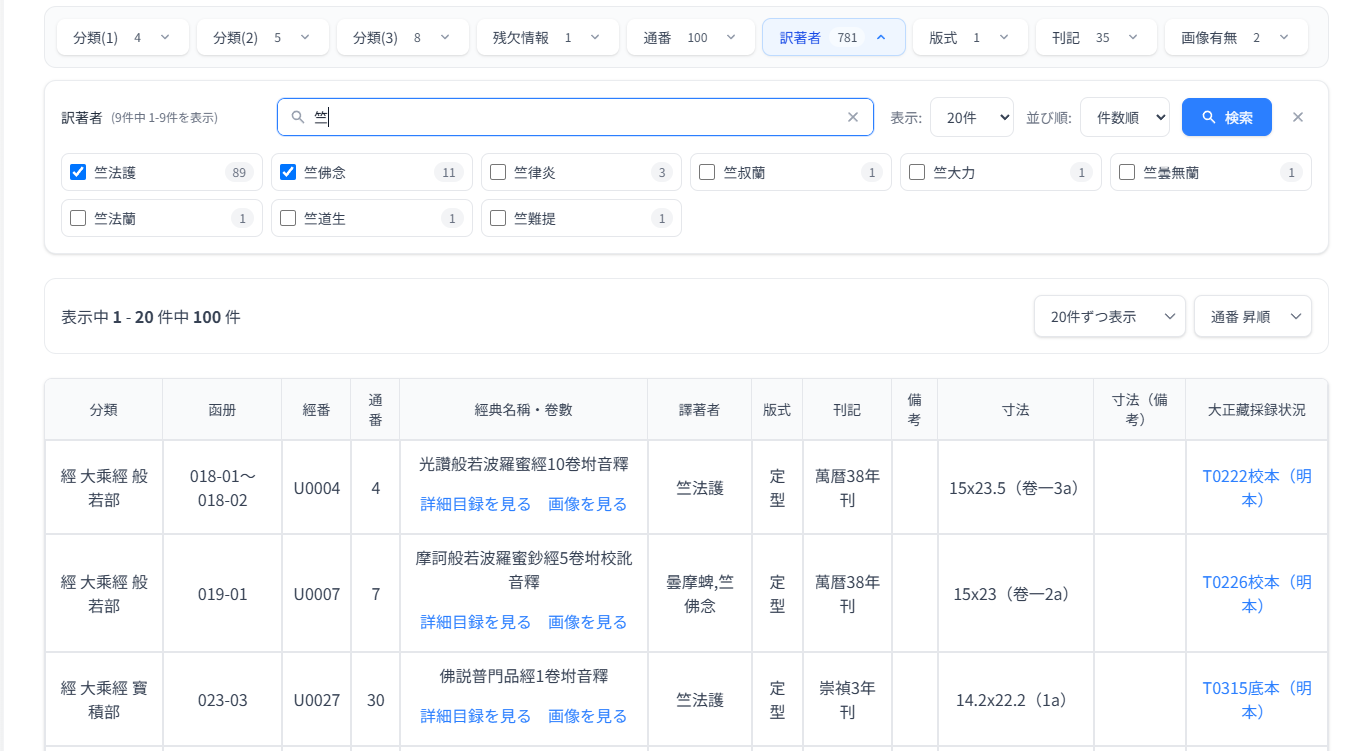
Task: Open the 並び順 件数順 select box
Action: [1125, 117]
